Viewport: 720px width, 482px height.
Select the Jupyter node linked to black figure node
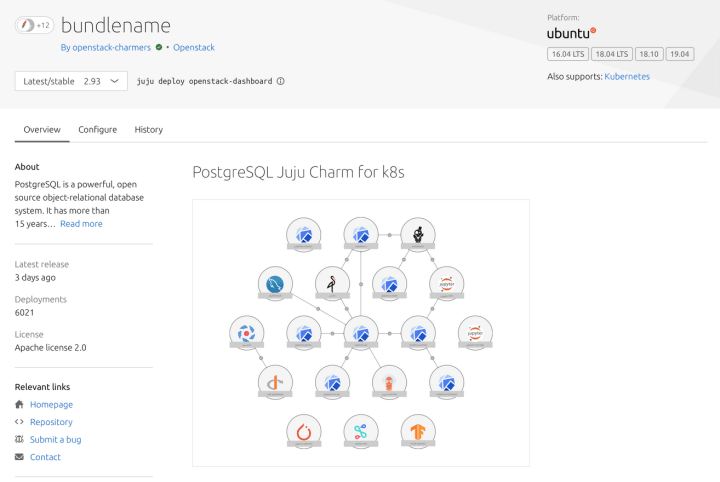(x=446, y=283)
